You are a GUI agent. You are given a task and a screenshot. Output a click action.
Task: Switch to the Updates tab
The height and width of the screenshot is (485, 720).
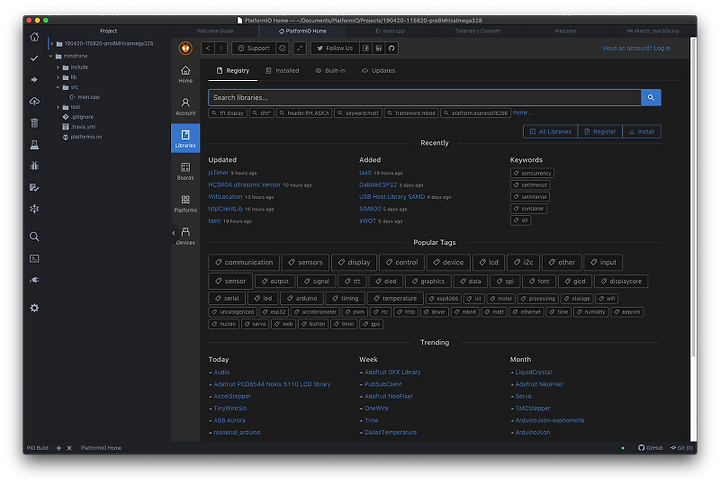coord(378,71)
